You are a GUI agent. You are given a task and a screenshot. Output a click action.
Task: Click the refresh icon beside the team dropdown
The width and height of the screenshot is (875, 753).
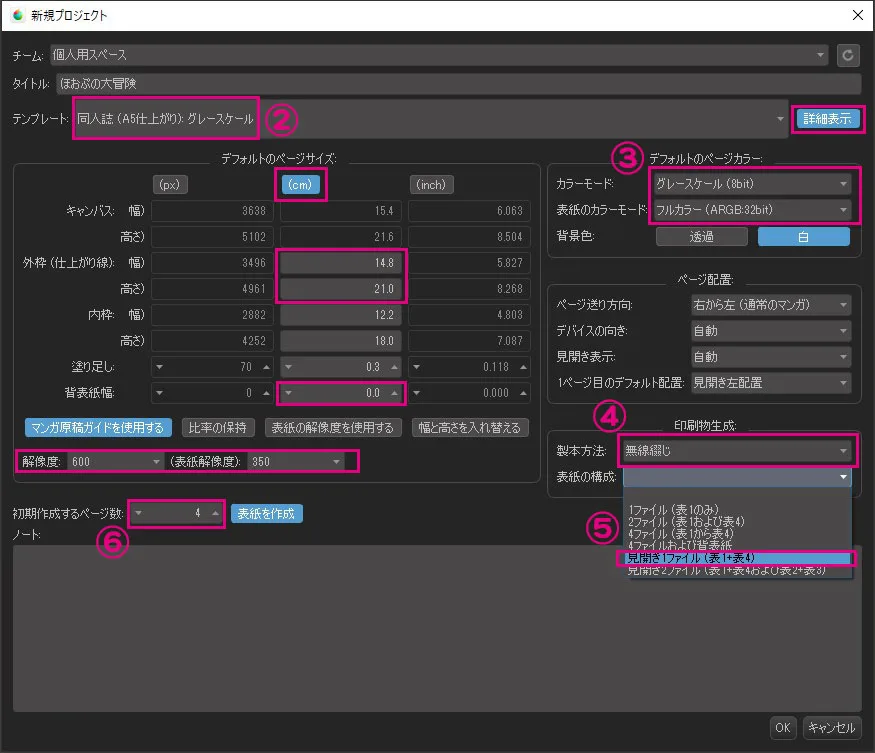pos(849,55)
